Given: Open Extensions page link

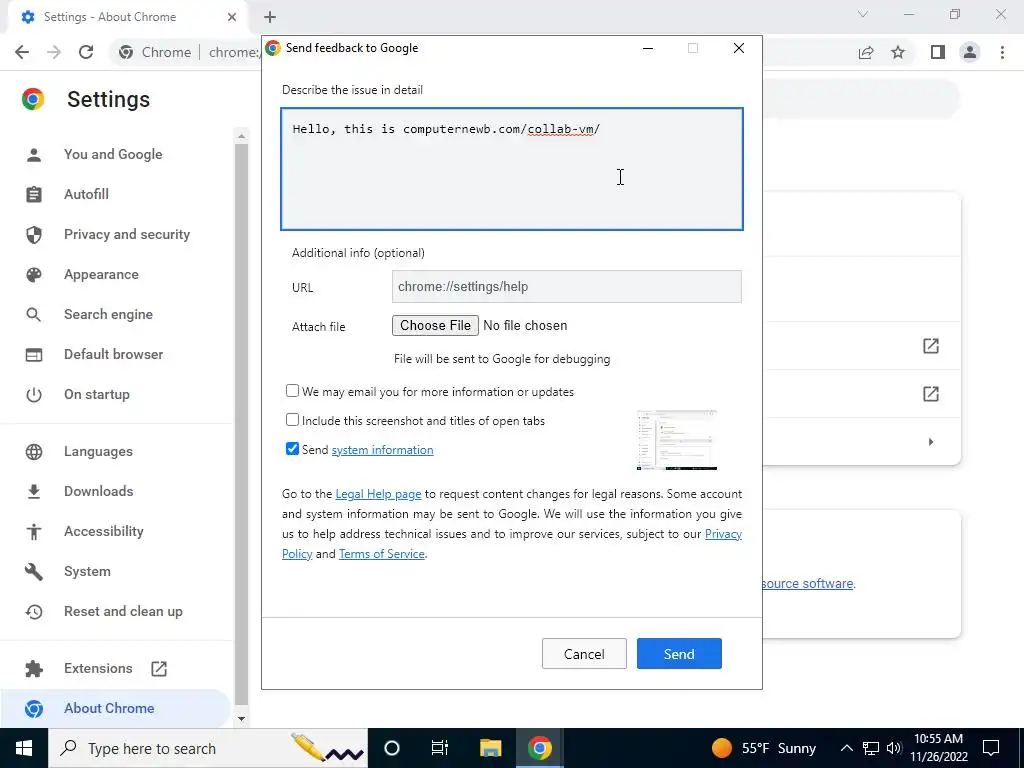Looking at the screenshot, I should (98, 668).
